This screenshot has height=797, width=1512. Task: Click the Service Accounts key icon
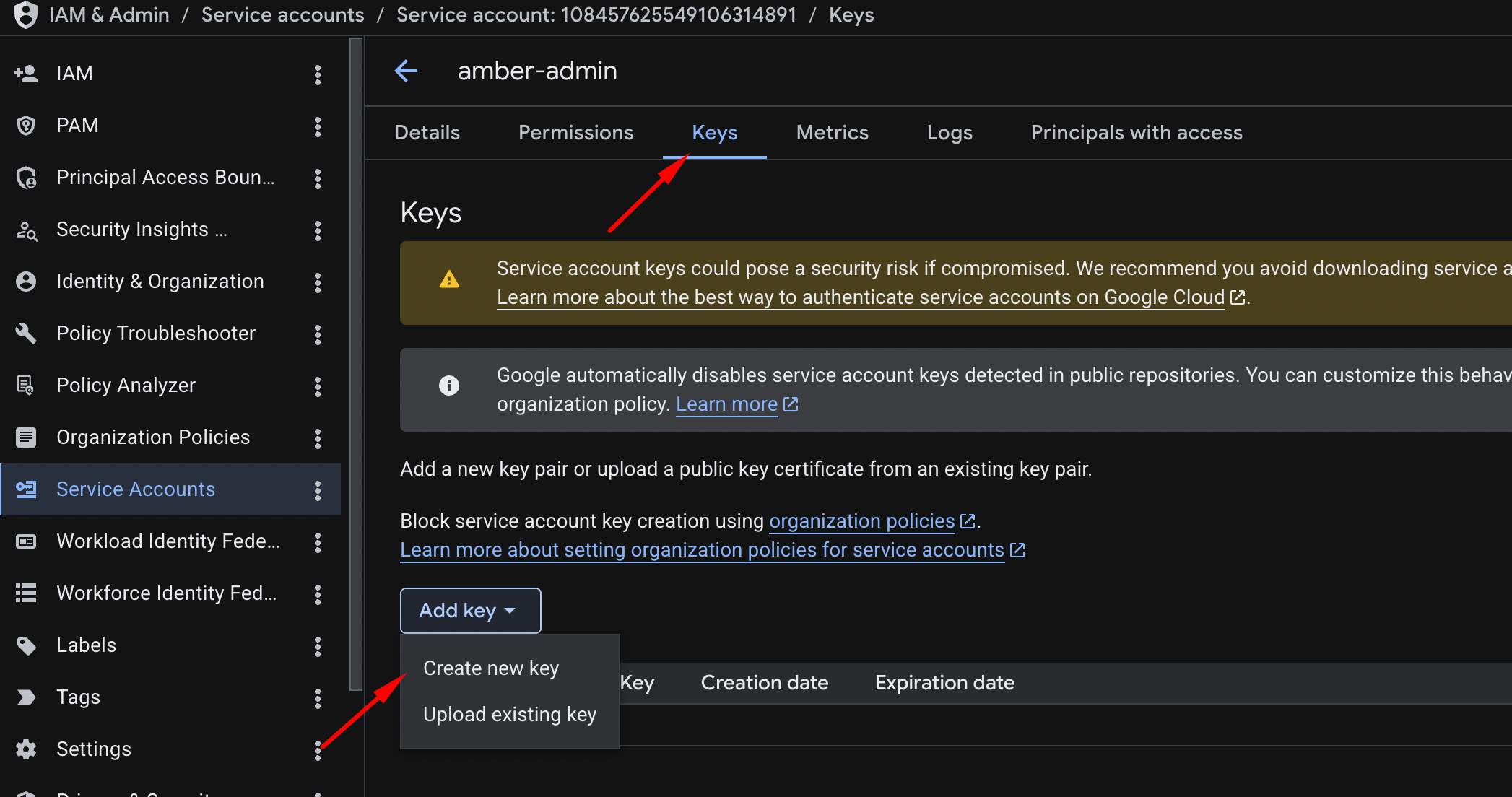[x=26, y=489]
